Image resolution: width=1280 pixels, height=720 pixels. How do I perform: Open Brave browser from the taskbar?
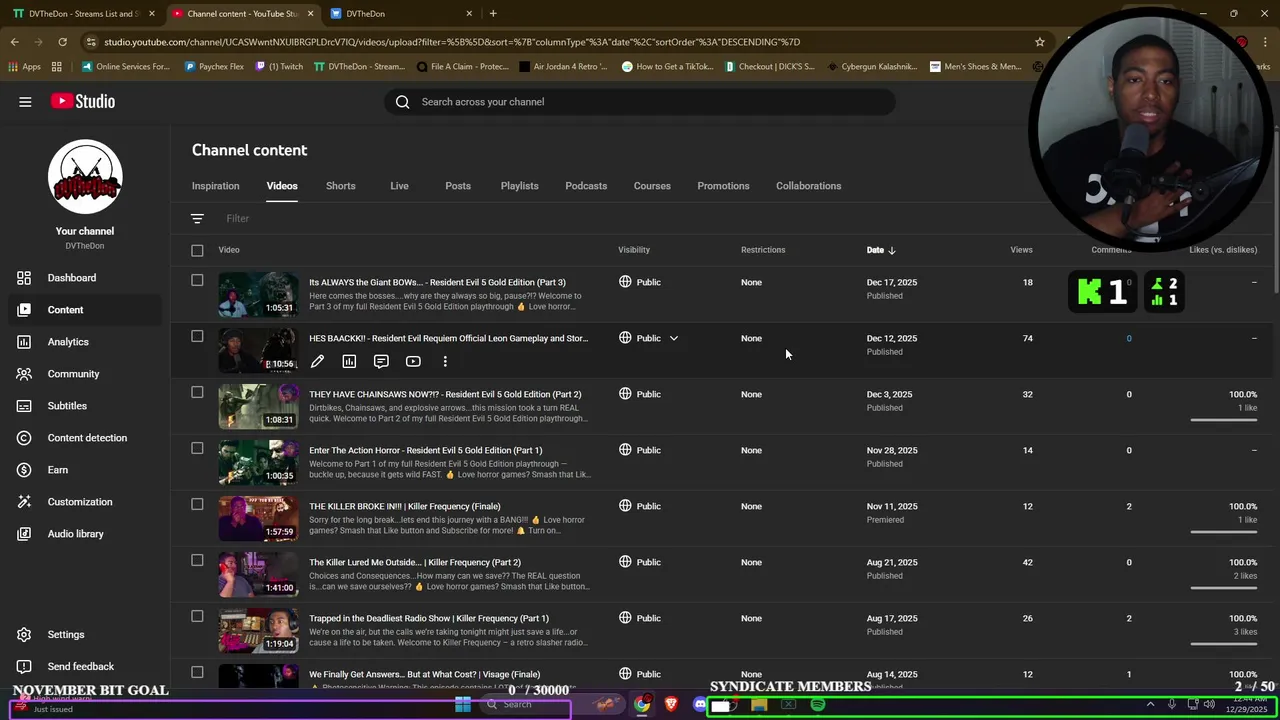pos(671,705)
